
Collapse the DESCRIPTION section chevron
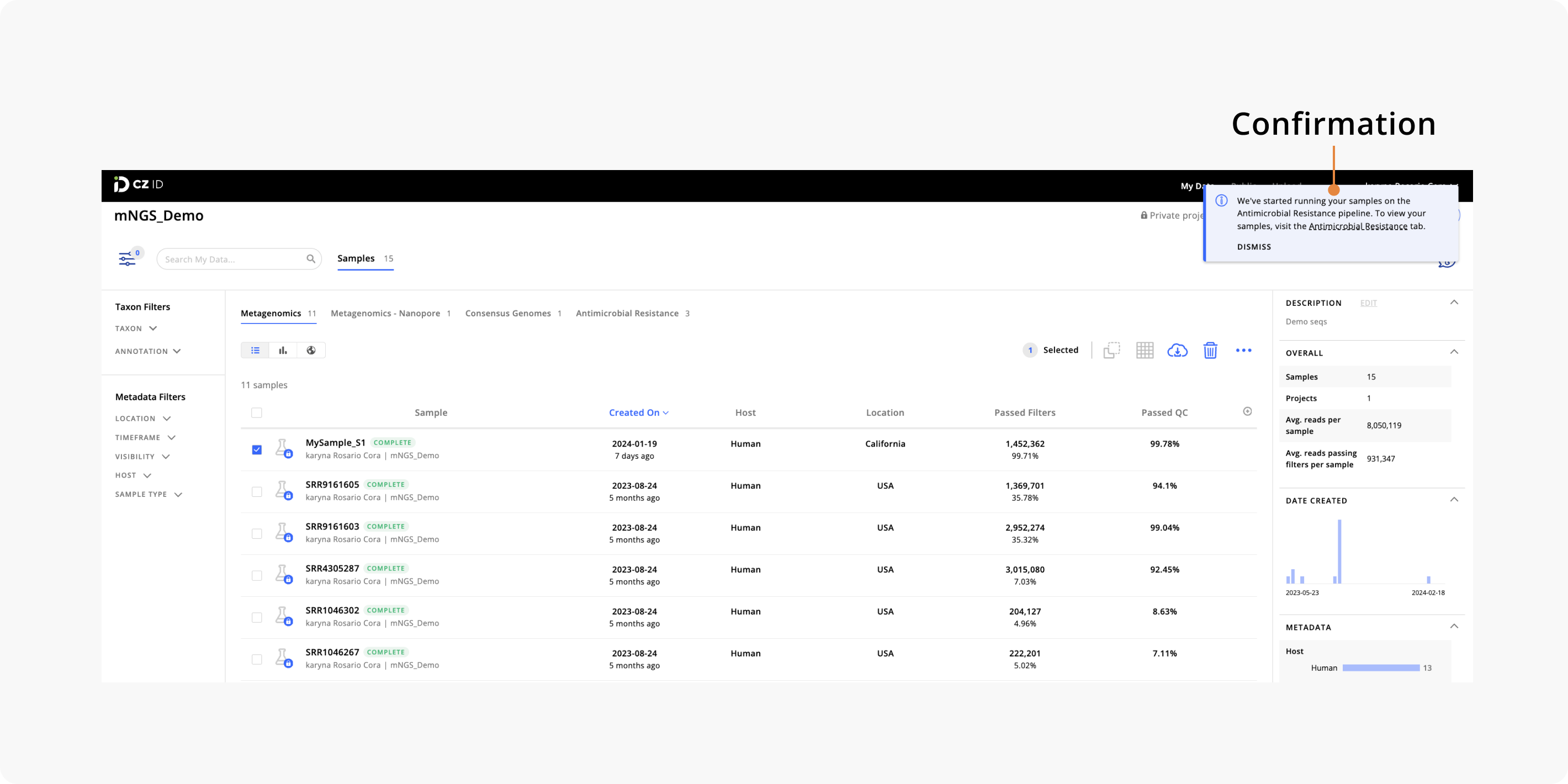(x=1454, y=303)
